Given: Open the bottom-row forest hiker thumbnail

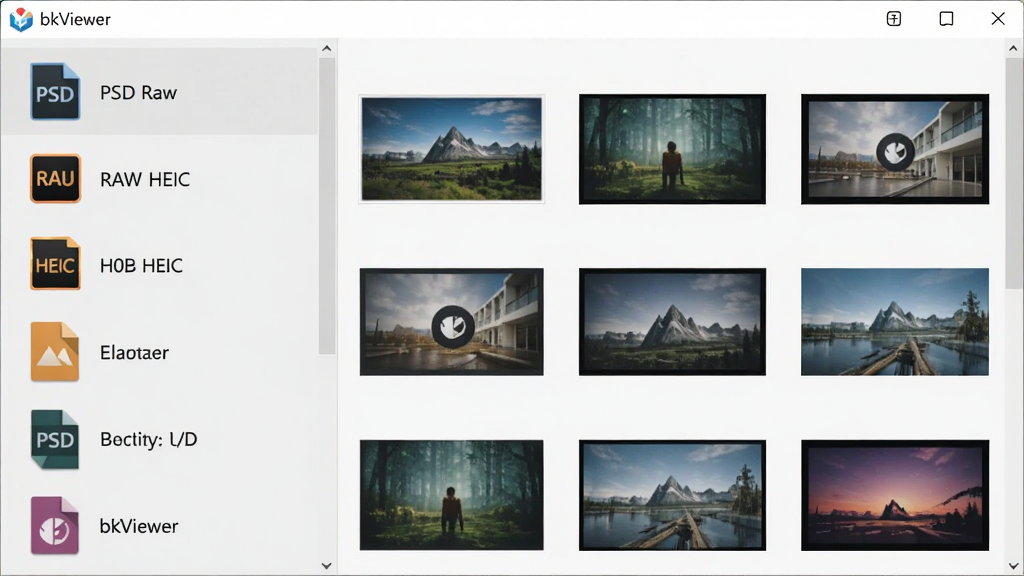Looking at the screenshot, I should coord(451,495).
